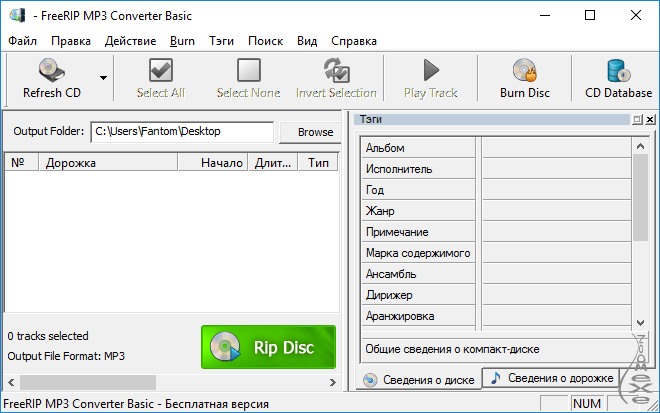Screen dimensions: 660x413
Task: Click the Refresh CD toolbar icon
Action: (52, 70)
